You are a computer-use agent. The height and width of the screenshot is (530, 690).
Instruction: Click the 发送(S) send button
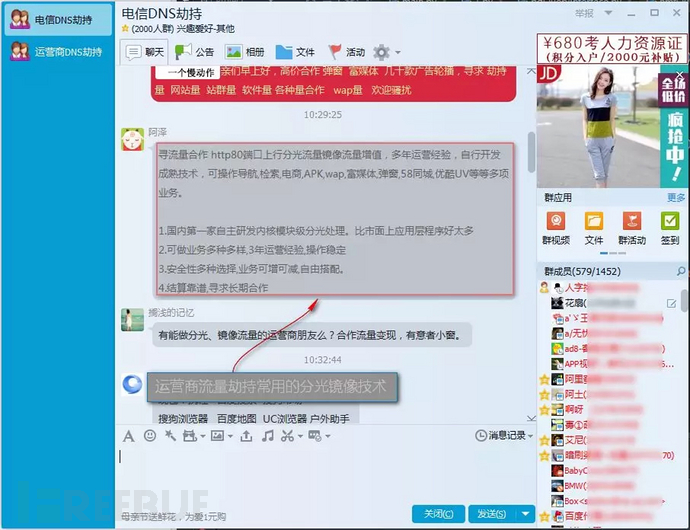pyautogui.click(x=492, y=514)
